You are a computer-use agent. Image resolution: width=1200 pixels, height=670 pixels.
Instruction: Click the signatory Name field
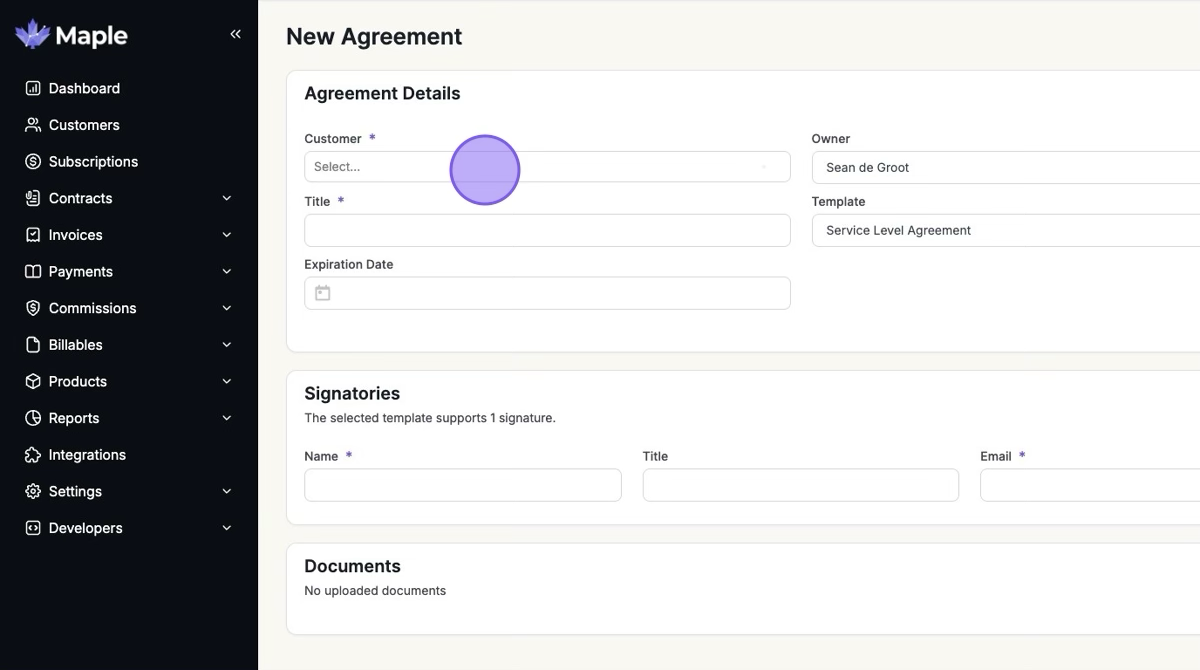tap(462, 485)
